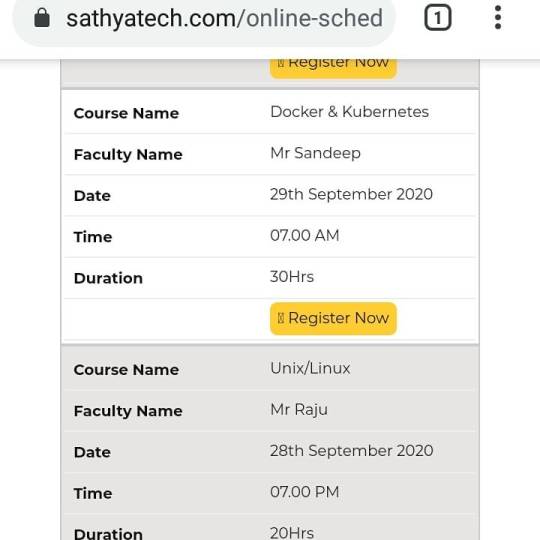
Task: Open the tab switcher showing 1 tab
Action: [437, 18]
